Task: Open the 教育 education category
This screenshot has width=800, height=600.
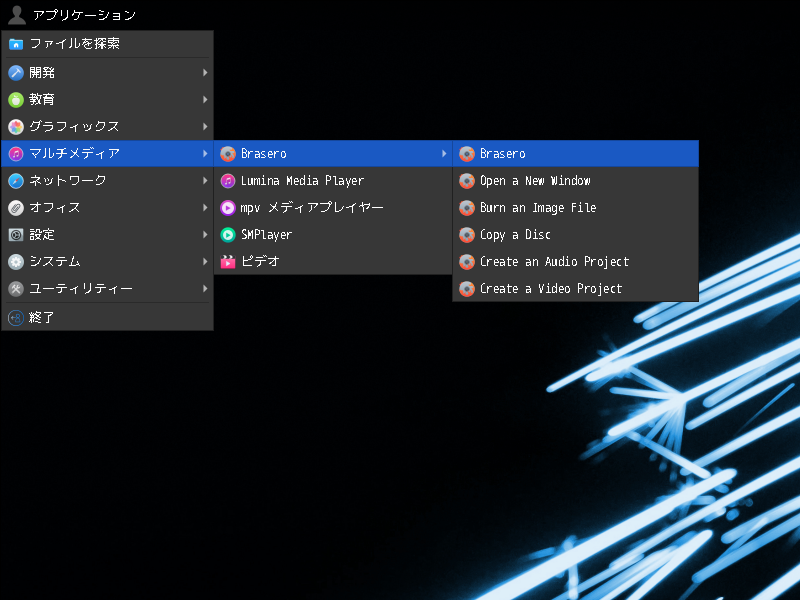Action: [107, 99]
